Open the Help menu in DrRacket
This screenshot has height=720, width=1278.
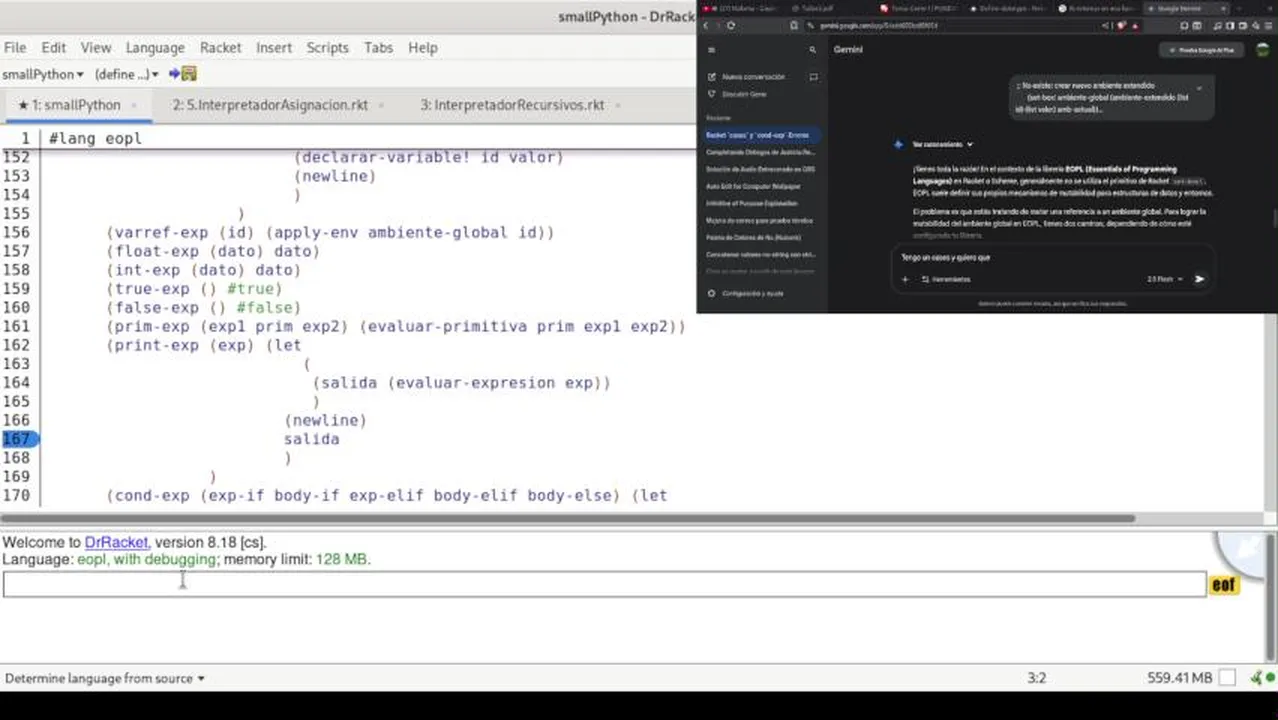[x=422, y=47]
